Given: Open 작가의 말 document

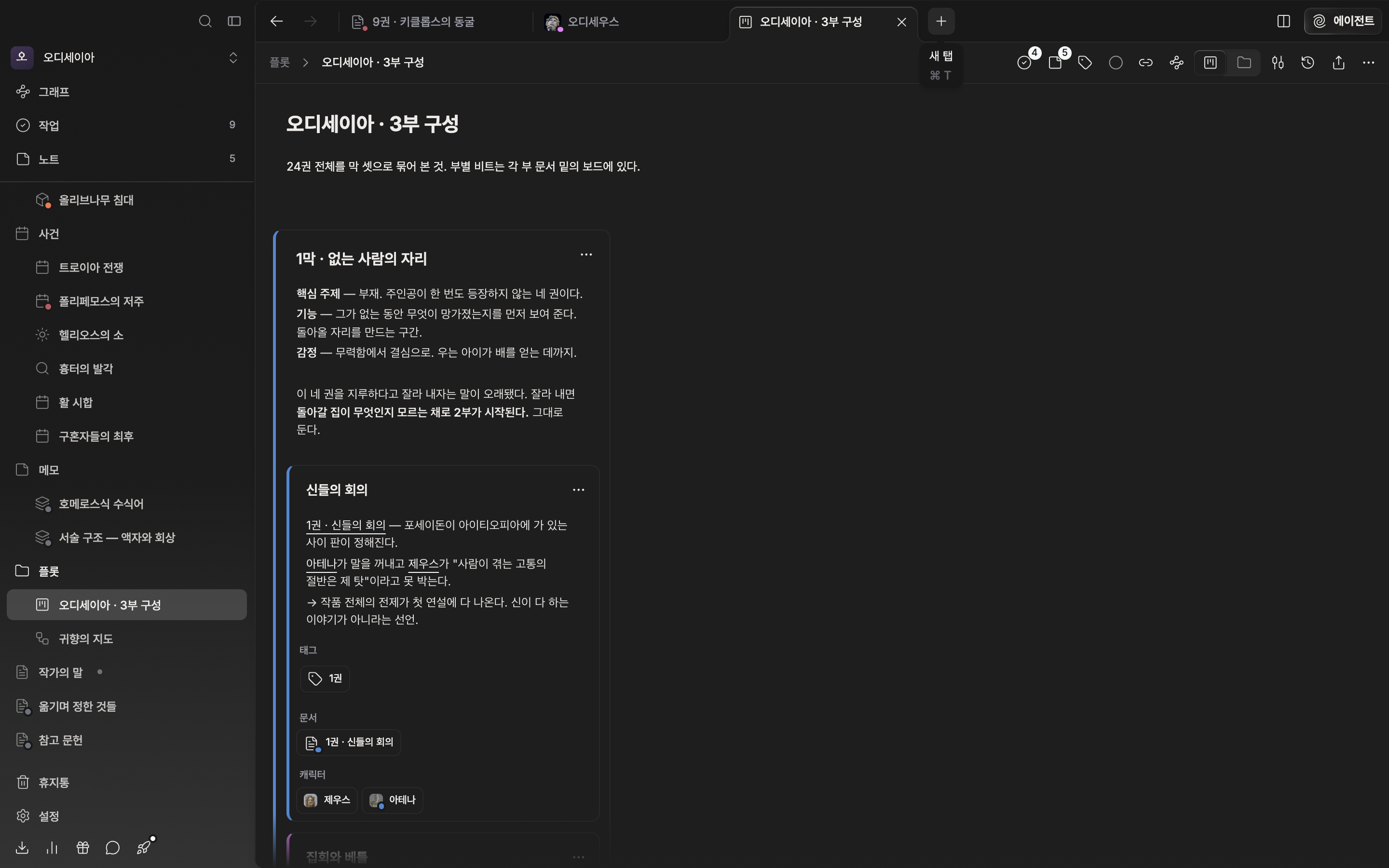Looking at the screenshot, I should tap(126, 672).
